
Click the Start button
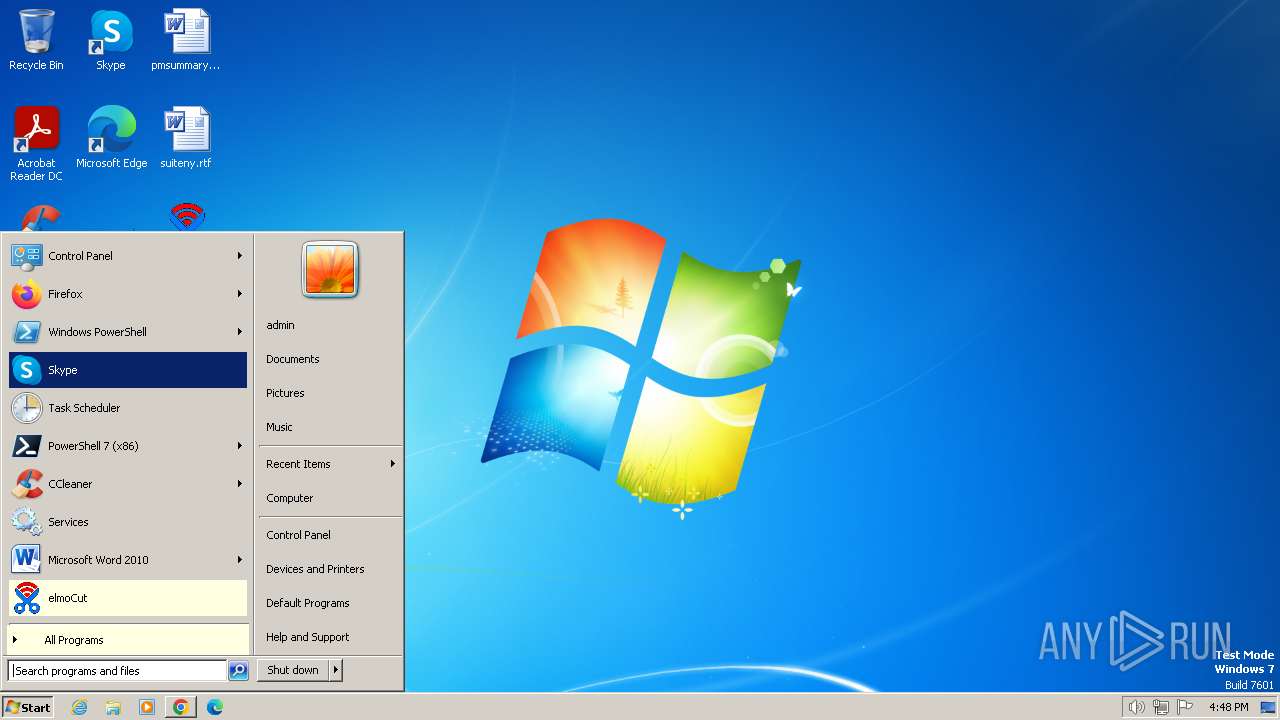(x=28, y=707)
